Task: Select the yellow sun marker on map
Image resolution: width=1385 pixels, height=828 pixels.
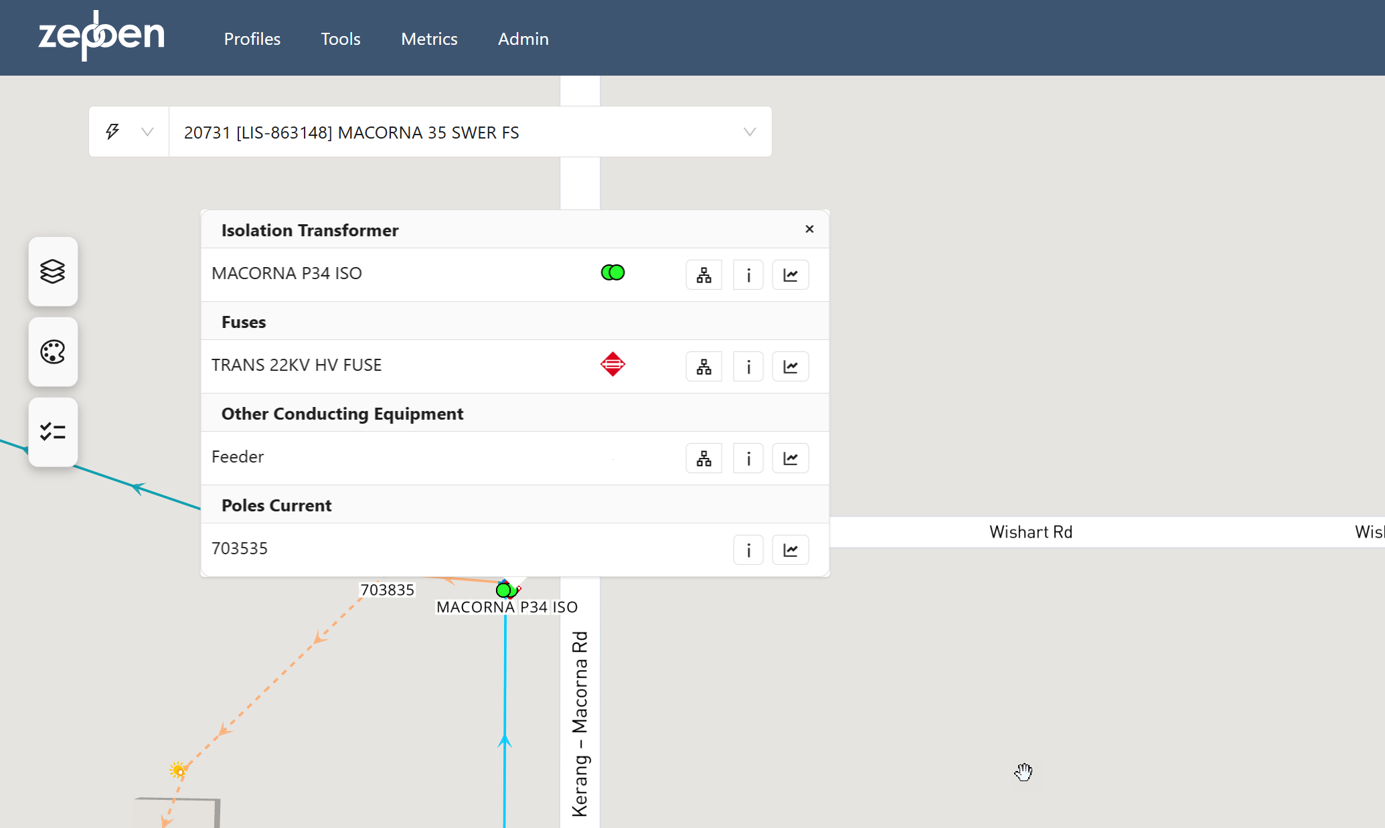Action: [x=178, y=770]
